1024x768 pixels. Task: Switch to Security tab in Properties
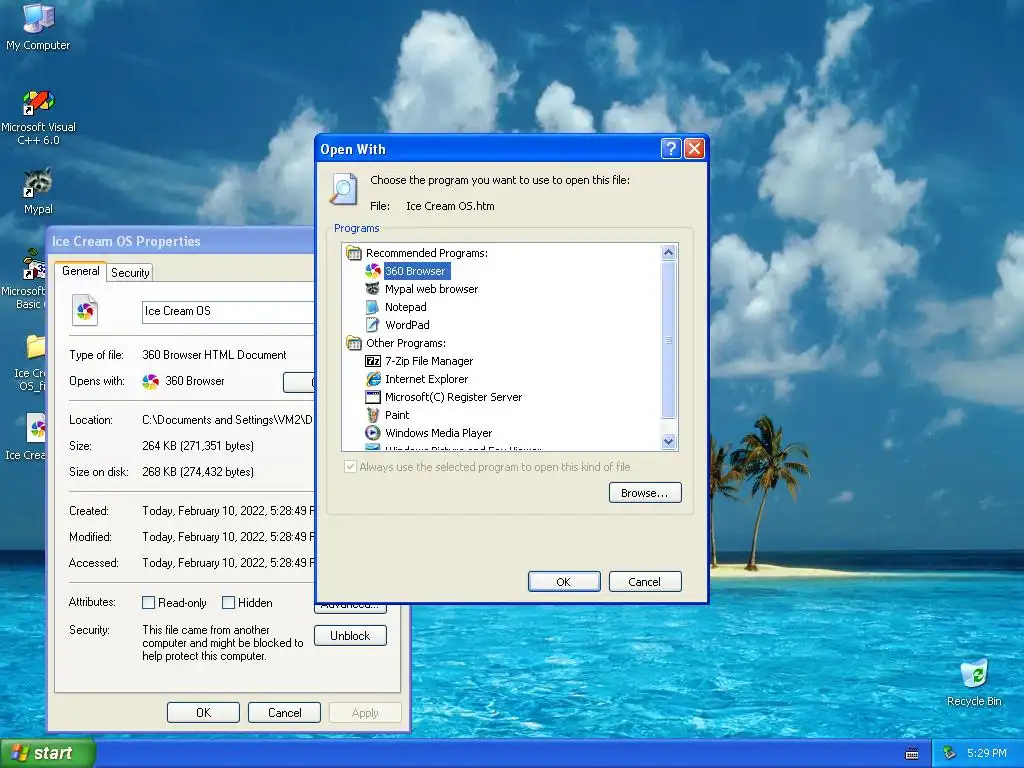(x=130, y=273)
